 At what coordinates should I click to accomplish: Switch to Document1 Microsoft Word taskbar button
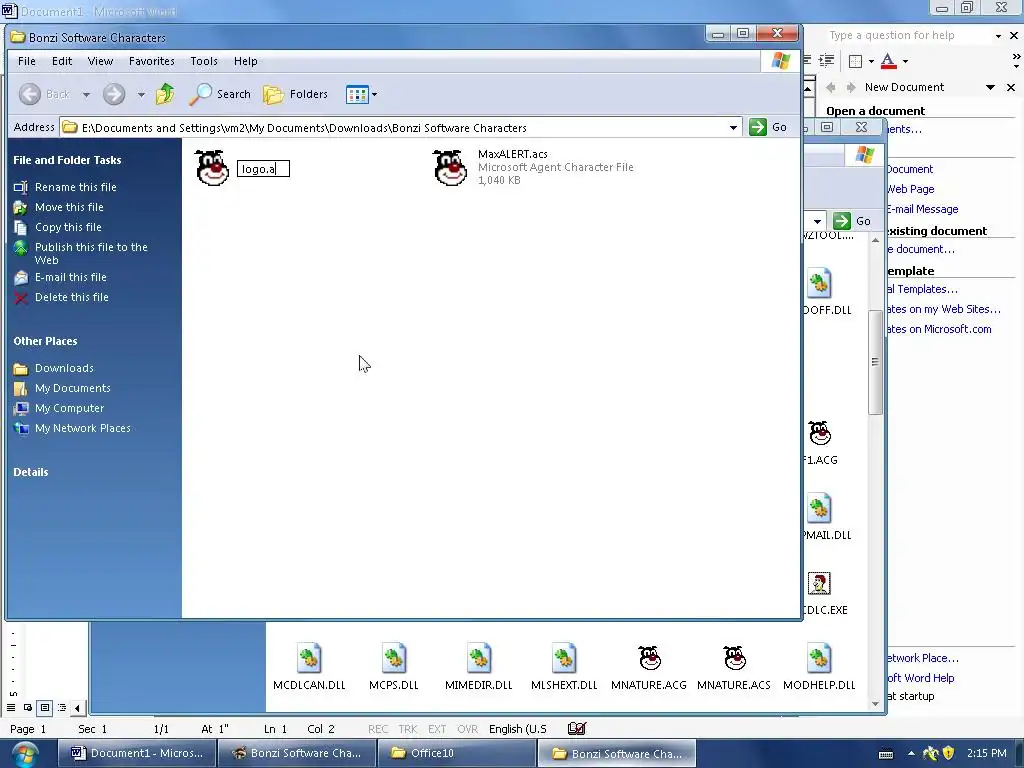(x=136, y=753)
